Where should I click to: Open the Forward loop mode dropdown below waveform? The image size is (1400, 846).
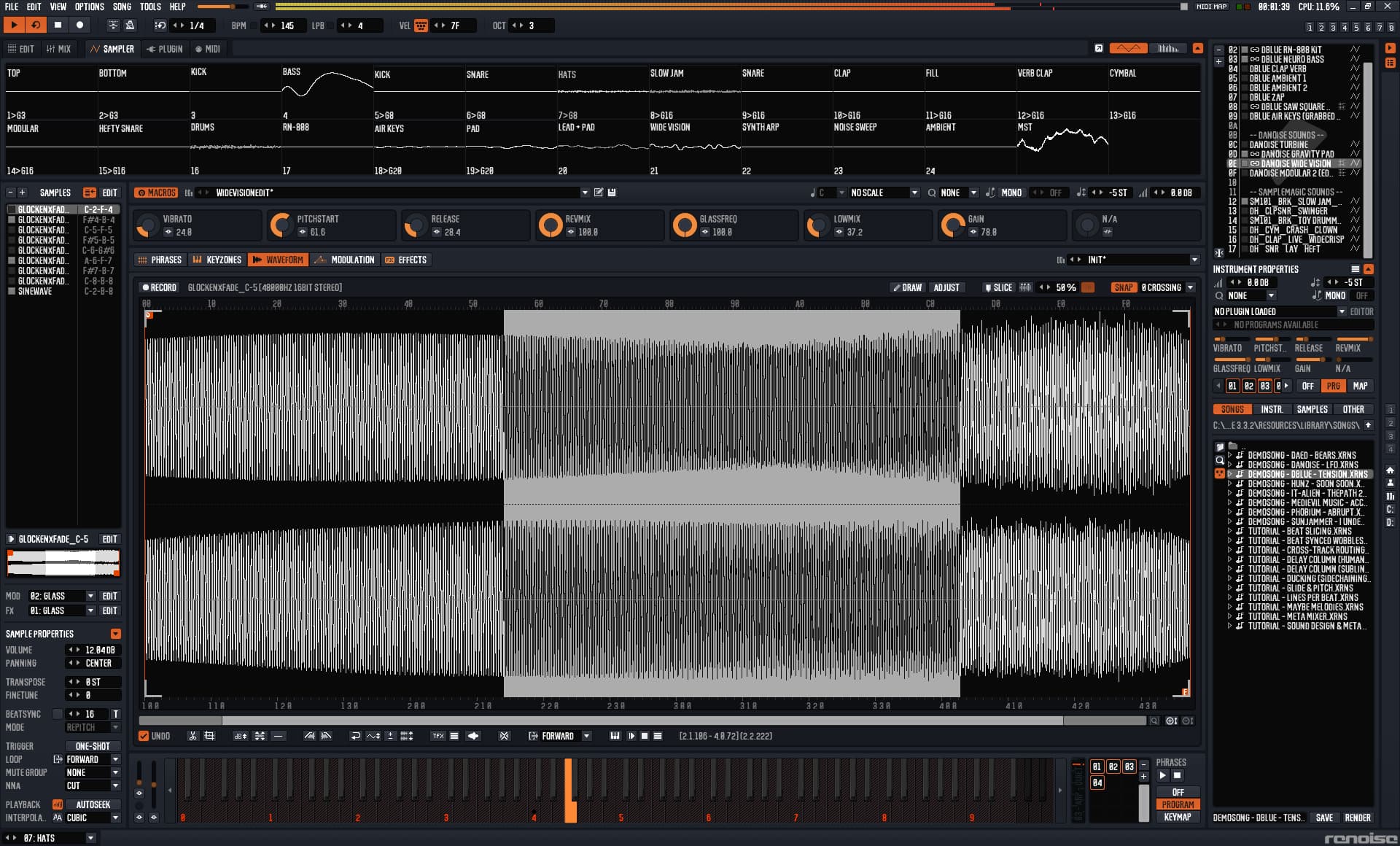click(x=565, y=736)
